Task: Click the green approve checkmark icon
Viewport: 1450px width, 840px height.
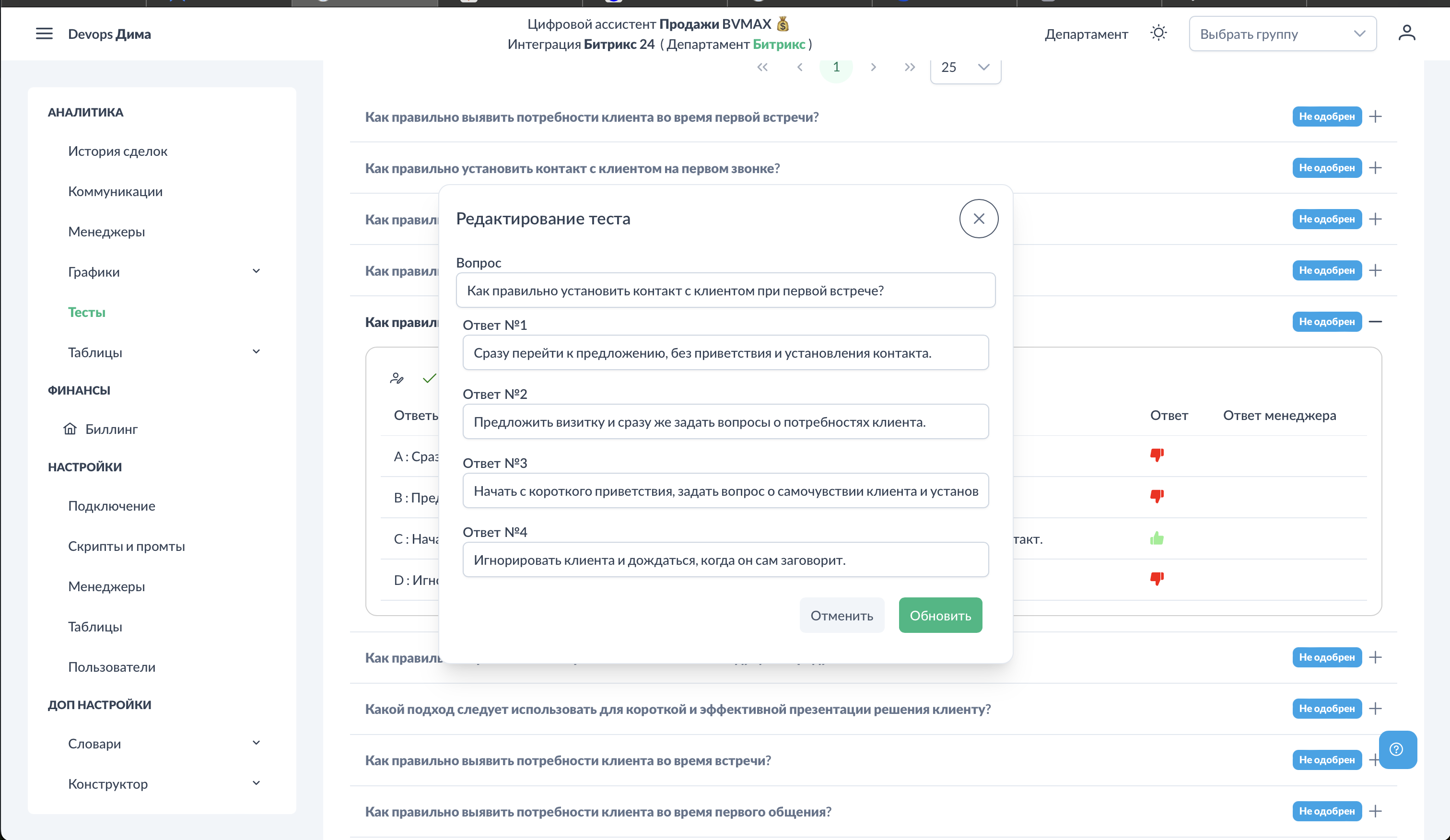Action: 429,378
